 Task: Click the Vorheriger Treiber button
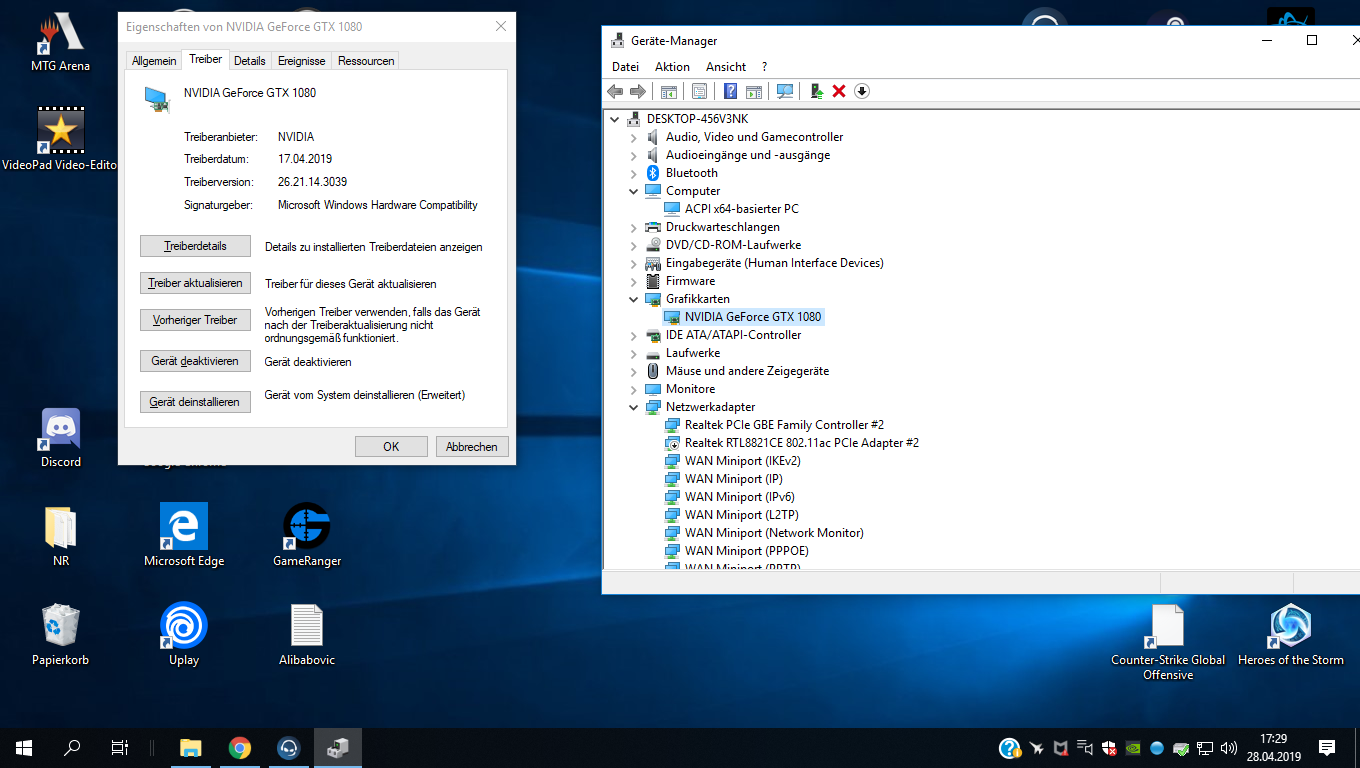click(195, 320)
